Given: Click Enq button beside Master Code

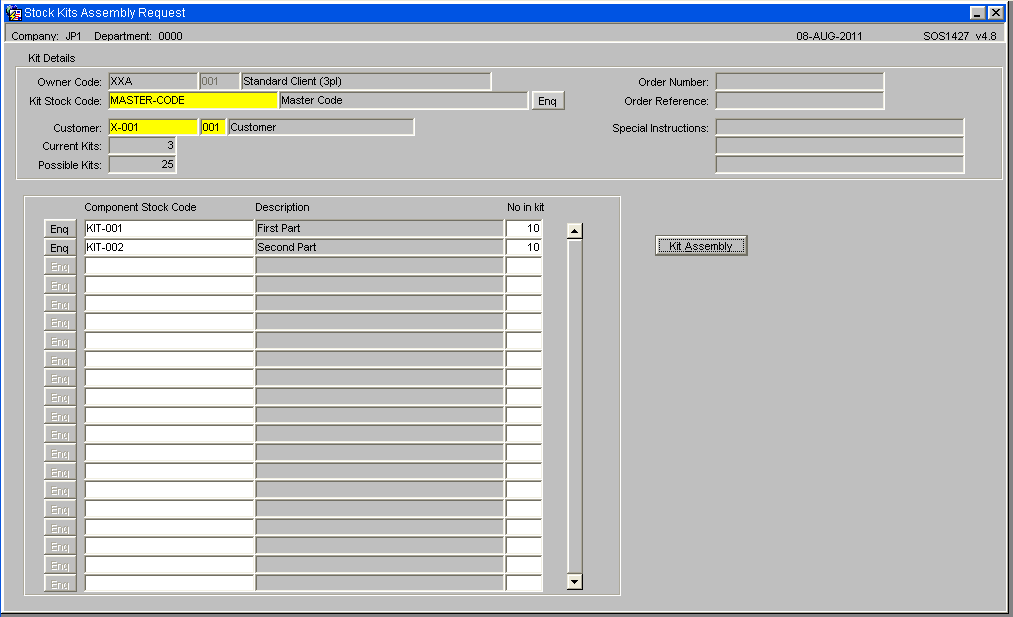Looking at the screenshot, I should [547, 101].
